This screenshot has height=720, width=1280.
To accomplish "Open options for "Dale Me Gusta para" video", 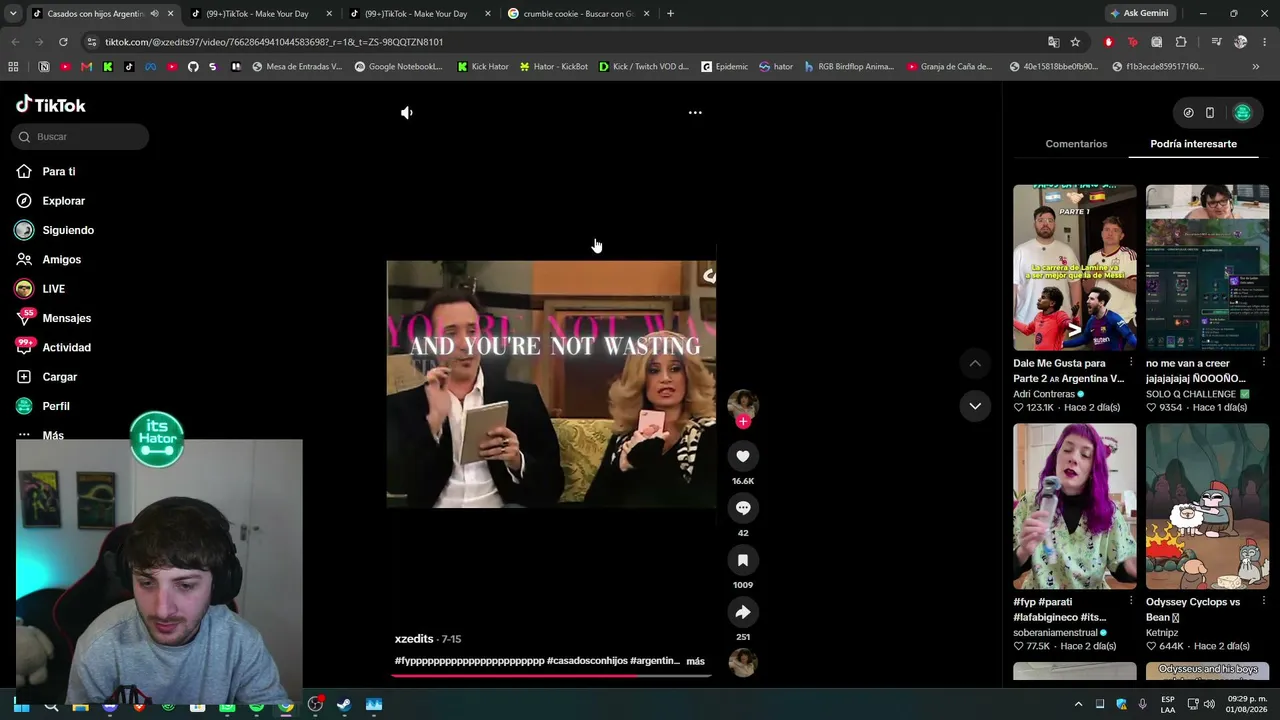I will [1131, 363].
